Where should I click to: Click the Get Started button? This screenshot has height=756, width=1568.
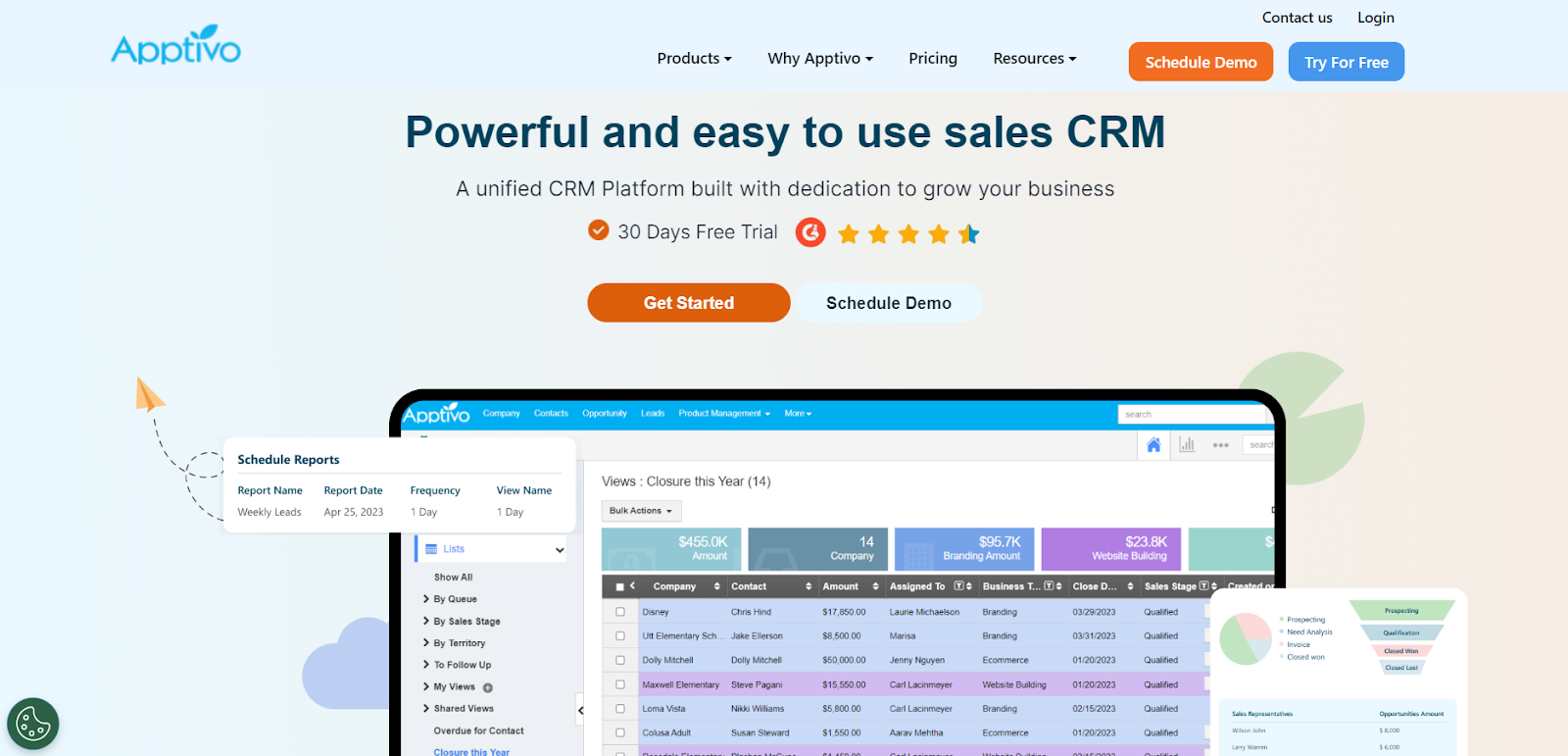(689, 303)
